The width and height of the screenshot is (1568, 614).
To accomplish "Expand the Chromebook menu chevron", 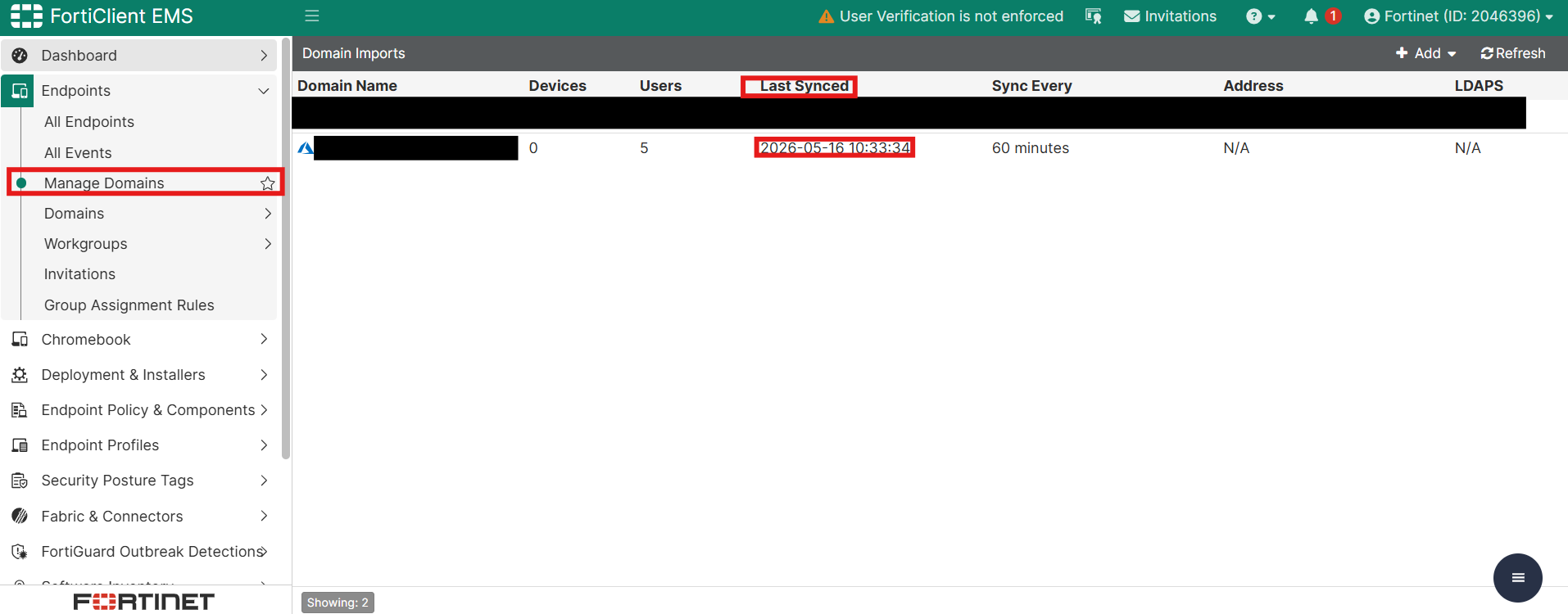I will click(264, 339).
